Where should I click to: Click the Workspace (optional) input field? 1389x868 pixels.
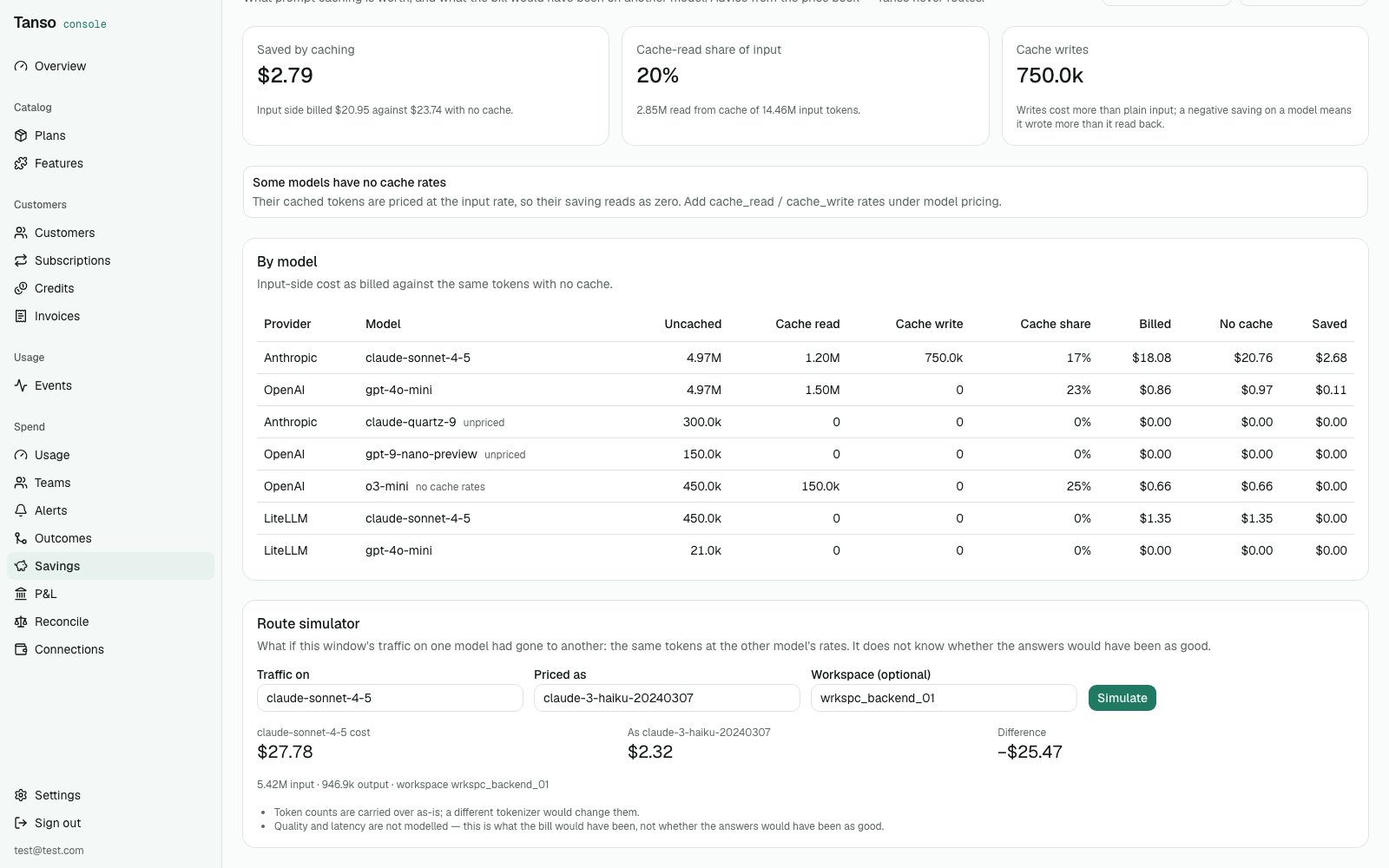coord(944,698)
